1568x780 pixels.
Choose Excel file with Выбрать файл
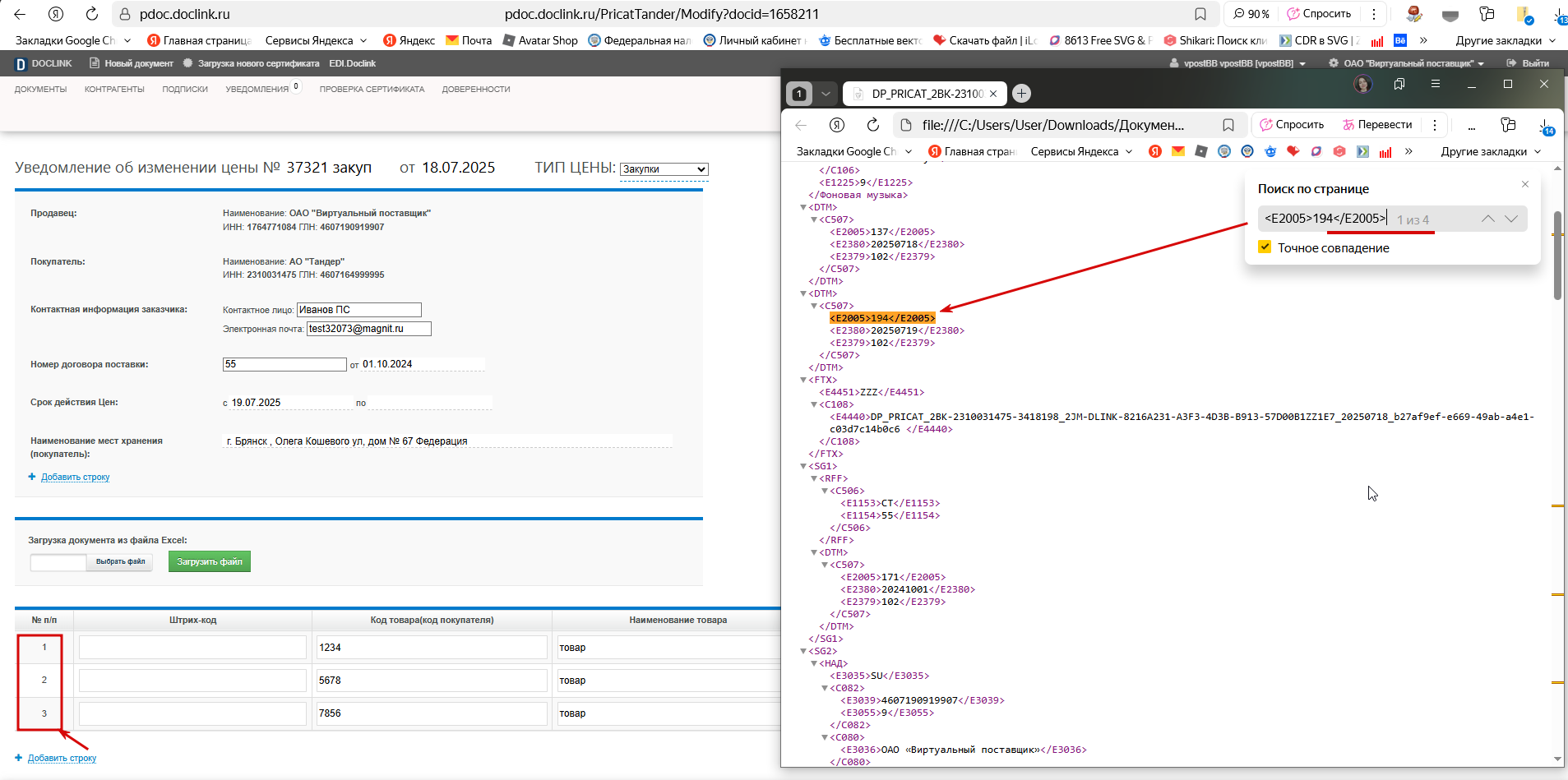tap(120, 562)
